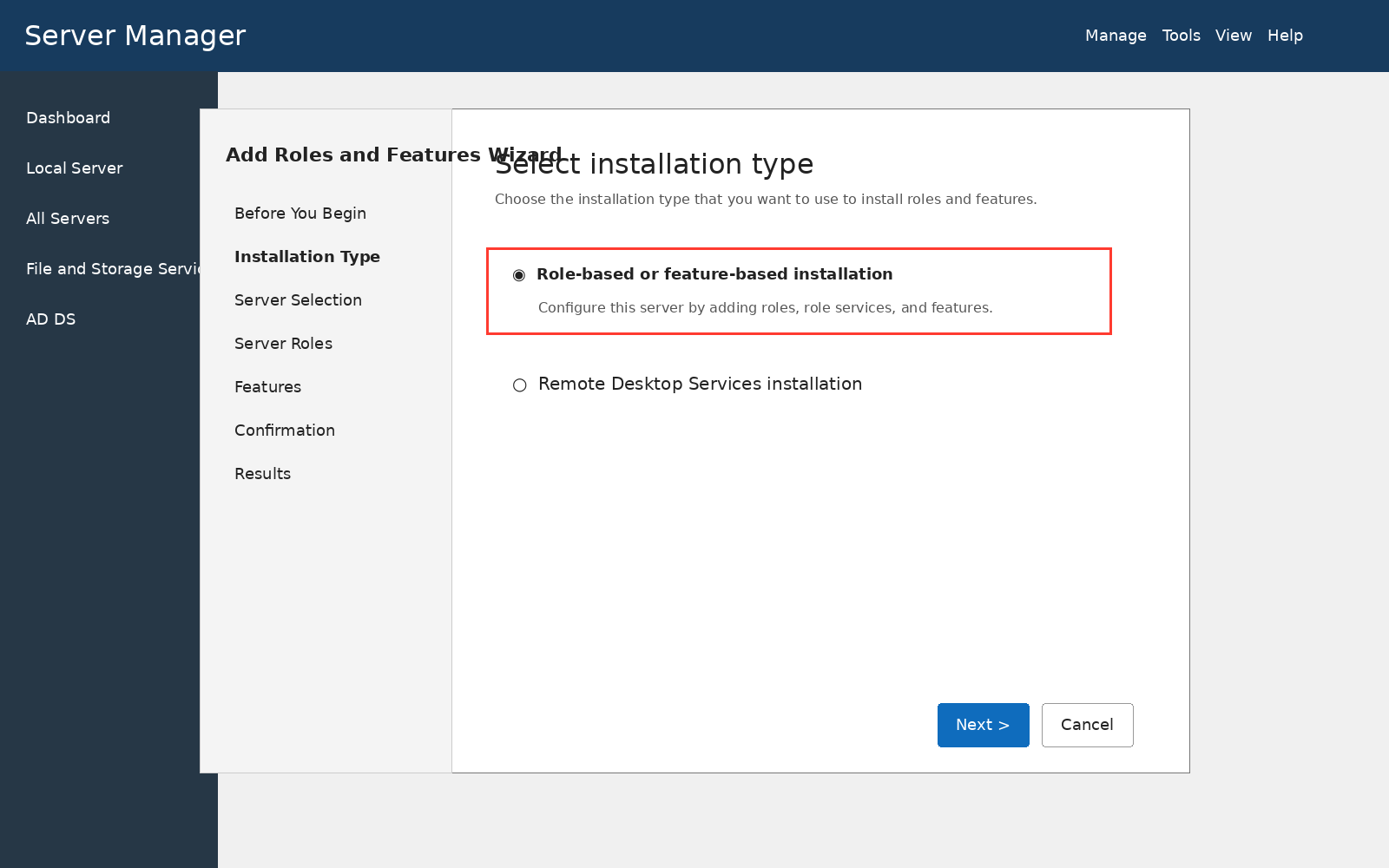Open the View menu
Screen dimensions: 1389x868
point(1233,36)
